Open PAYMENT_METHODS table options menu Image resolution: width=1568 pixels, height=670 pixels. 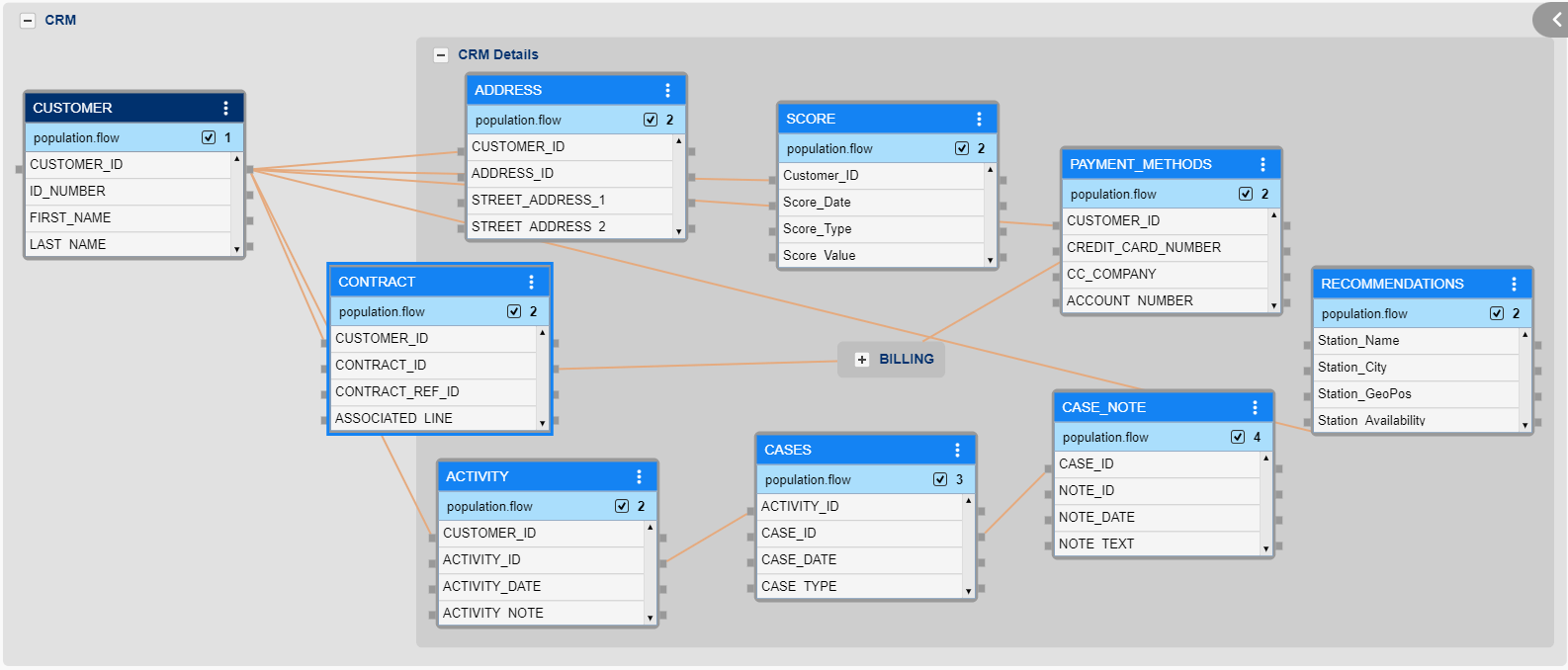[x=1263, y=164]
